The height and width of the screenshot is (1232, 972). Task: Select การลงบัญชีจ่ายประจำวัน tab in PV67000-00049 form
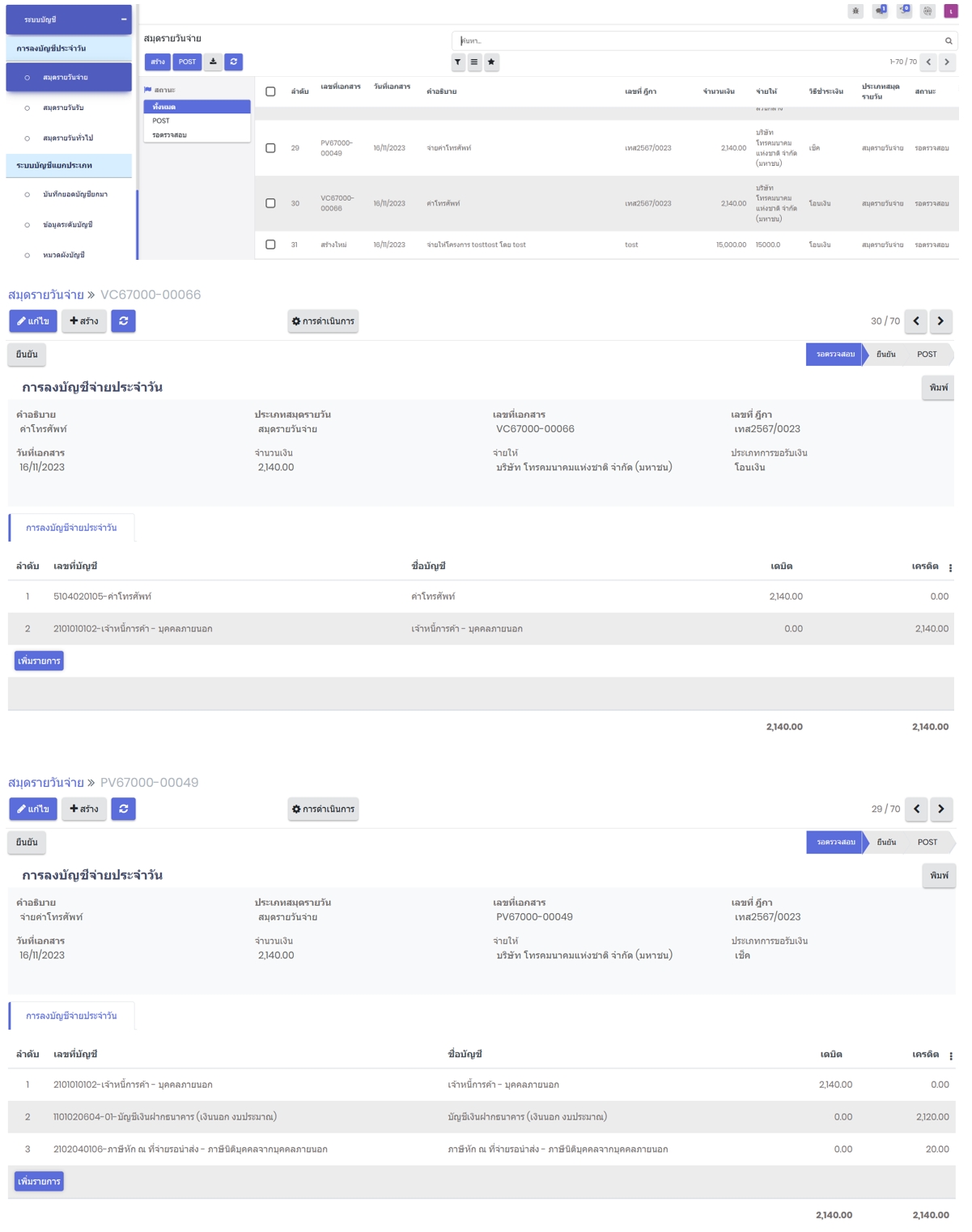(x=71, y=1016)
